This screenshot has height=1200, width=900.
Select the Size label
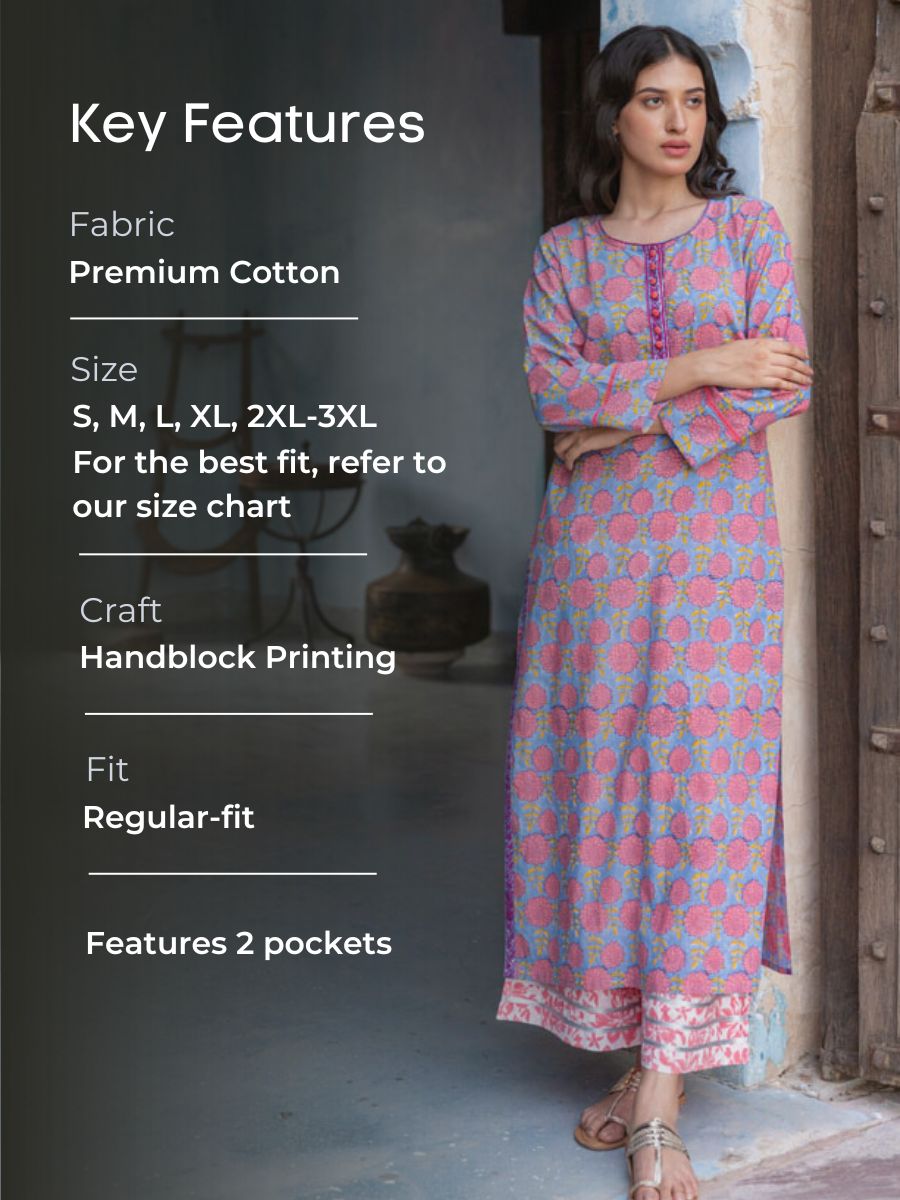104,370
